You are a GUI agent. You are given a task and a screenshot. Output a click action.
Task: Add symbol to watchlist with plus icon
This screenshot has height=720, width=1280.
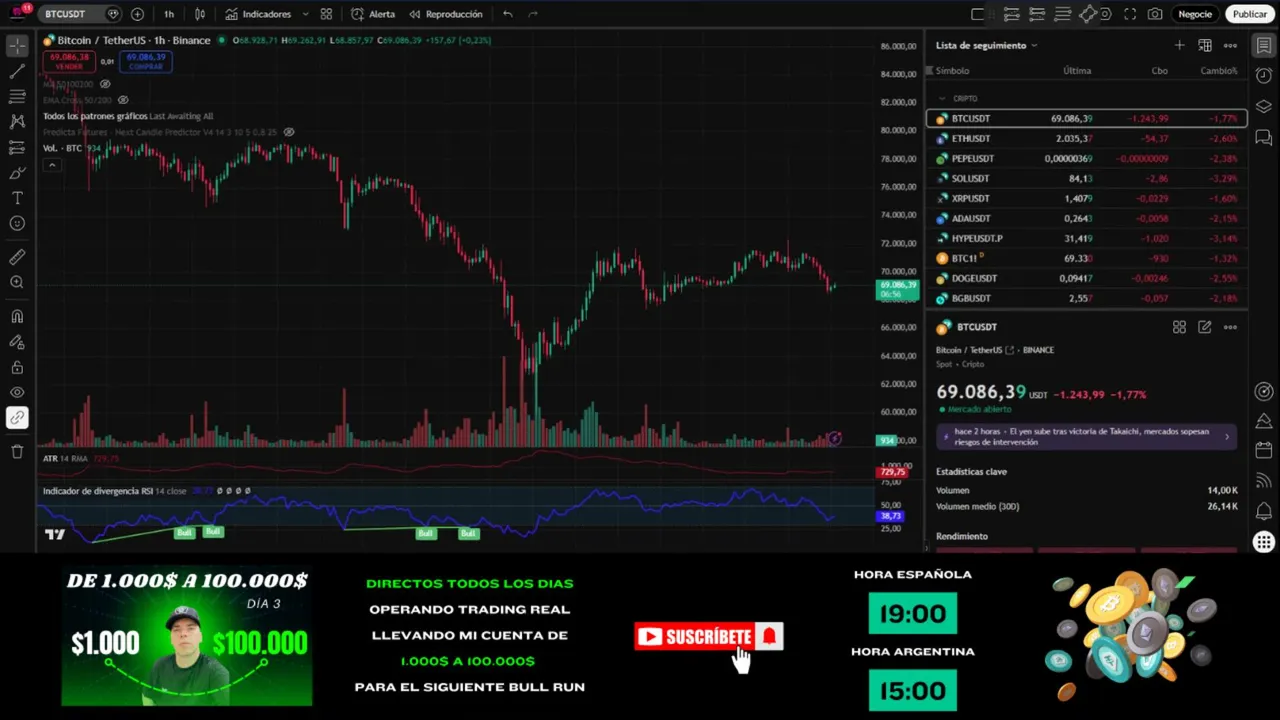tap(1179, 45)
